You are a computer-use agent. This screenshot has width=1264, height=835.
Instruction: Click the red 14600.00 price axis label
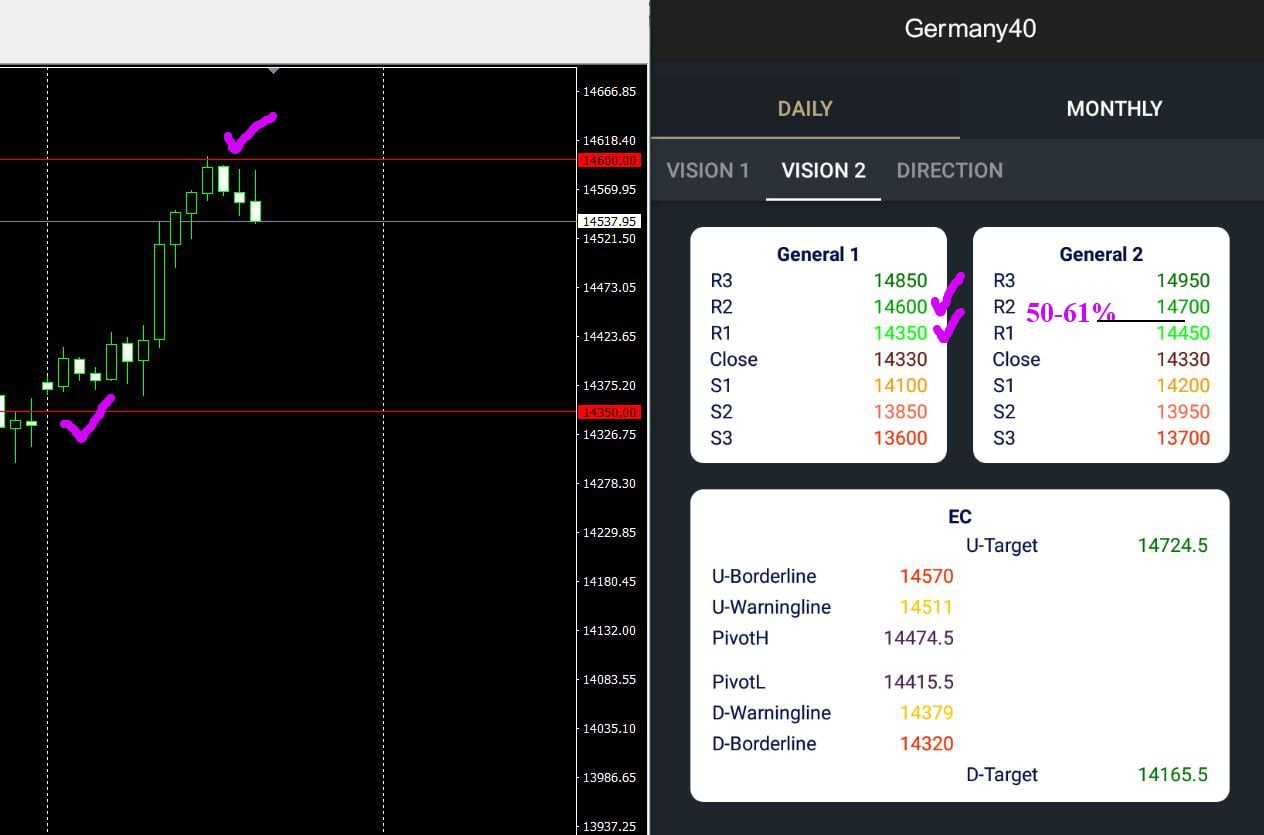(x=609, y=160)
